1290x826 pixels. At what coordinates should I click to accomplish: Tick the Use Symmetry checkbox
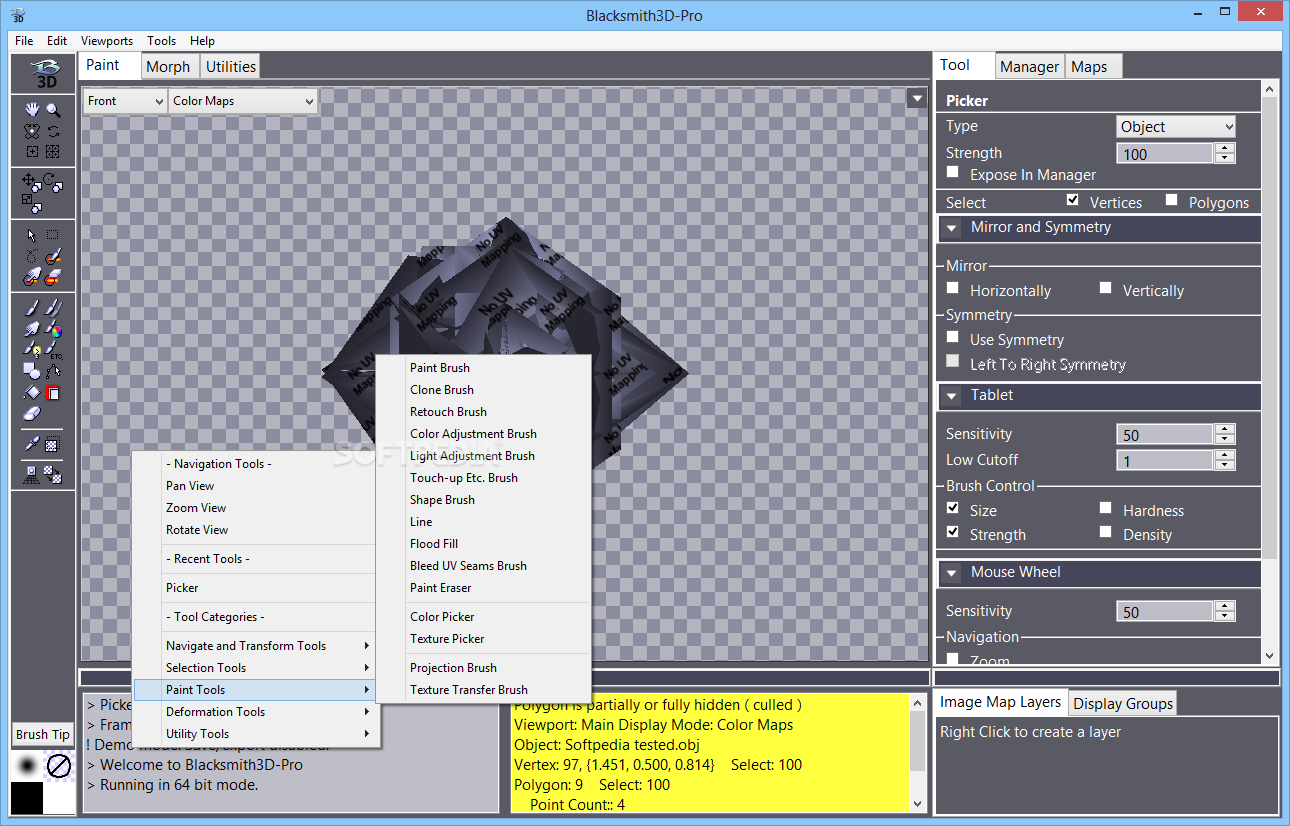953,338
